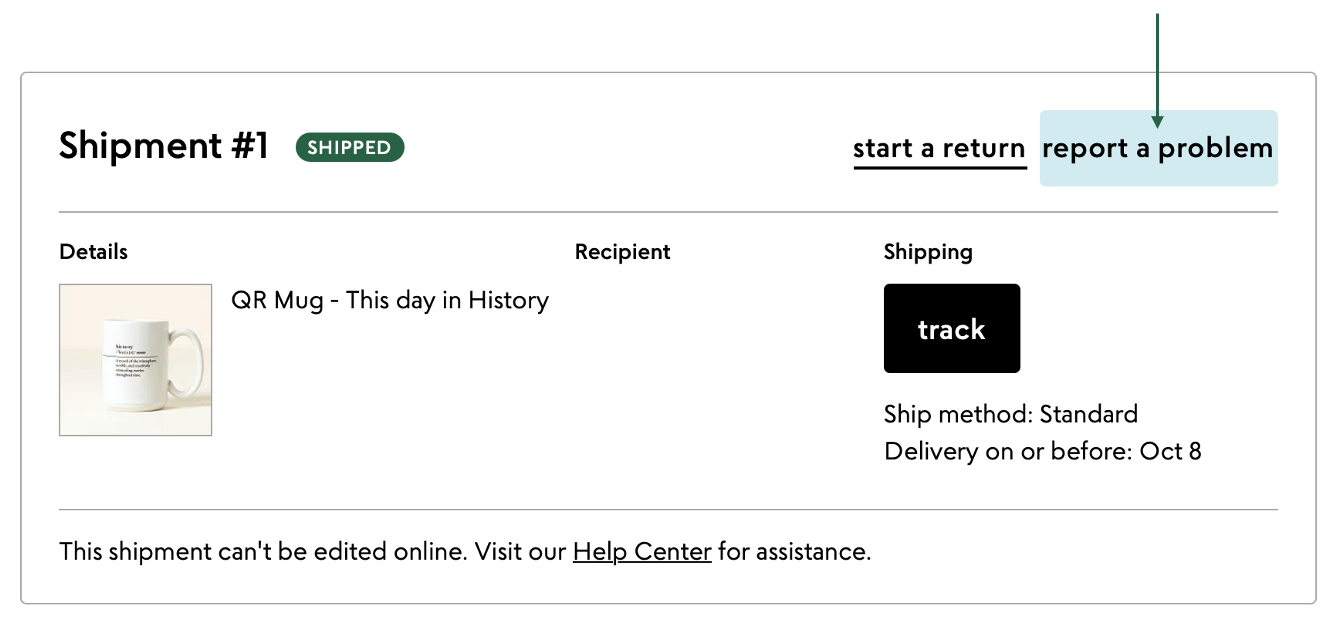Open the mug product thumbnail image

tap(136, 360)
